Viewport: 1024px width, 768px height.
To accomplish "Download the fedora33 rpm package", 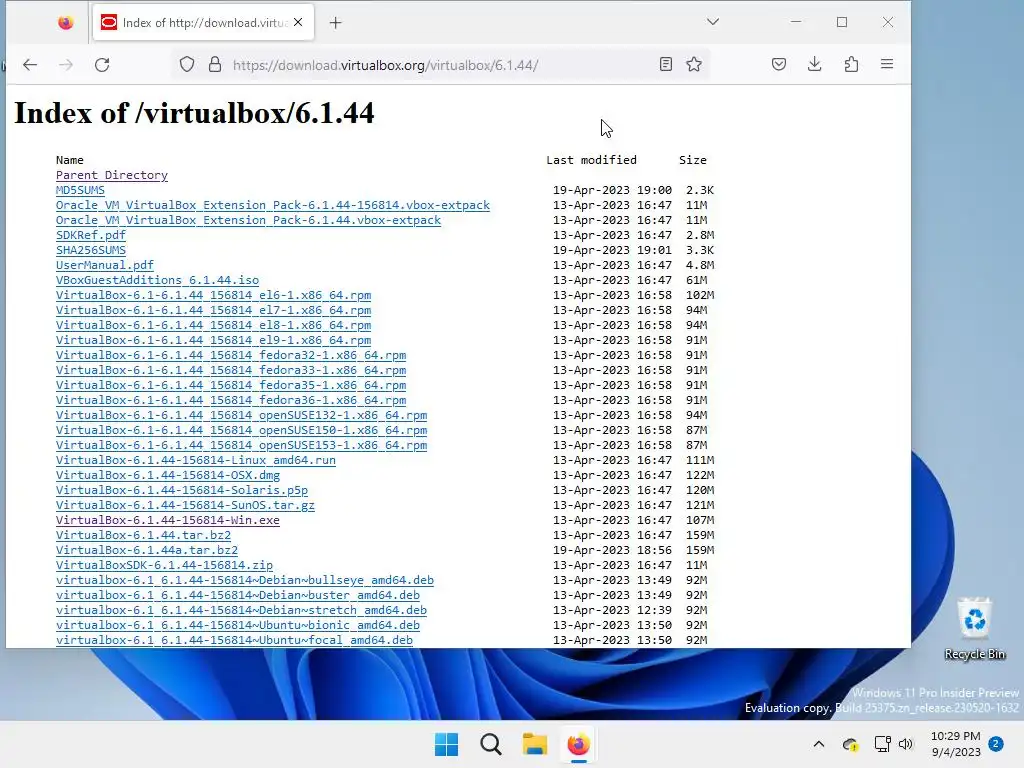I will coord(231,370).
